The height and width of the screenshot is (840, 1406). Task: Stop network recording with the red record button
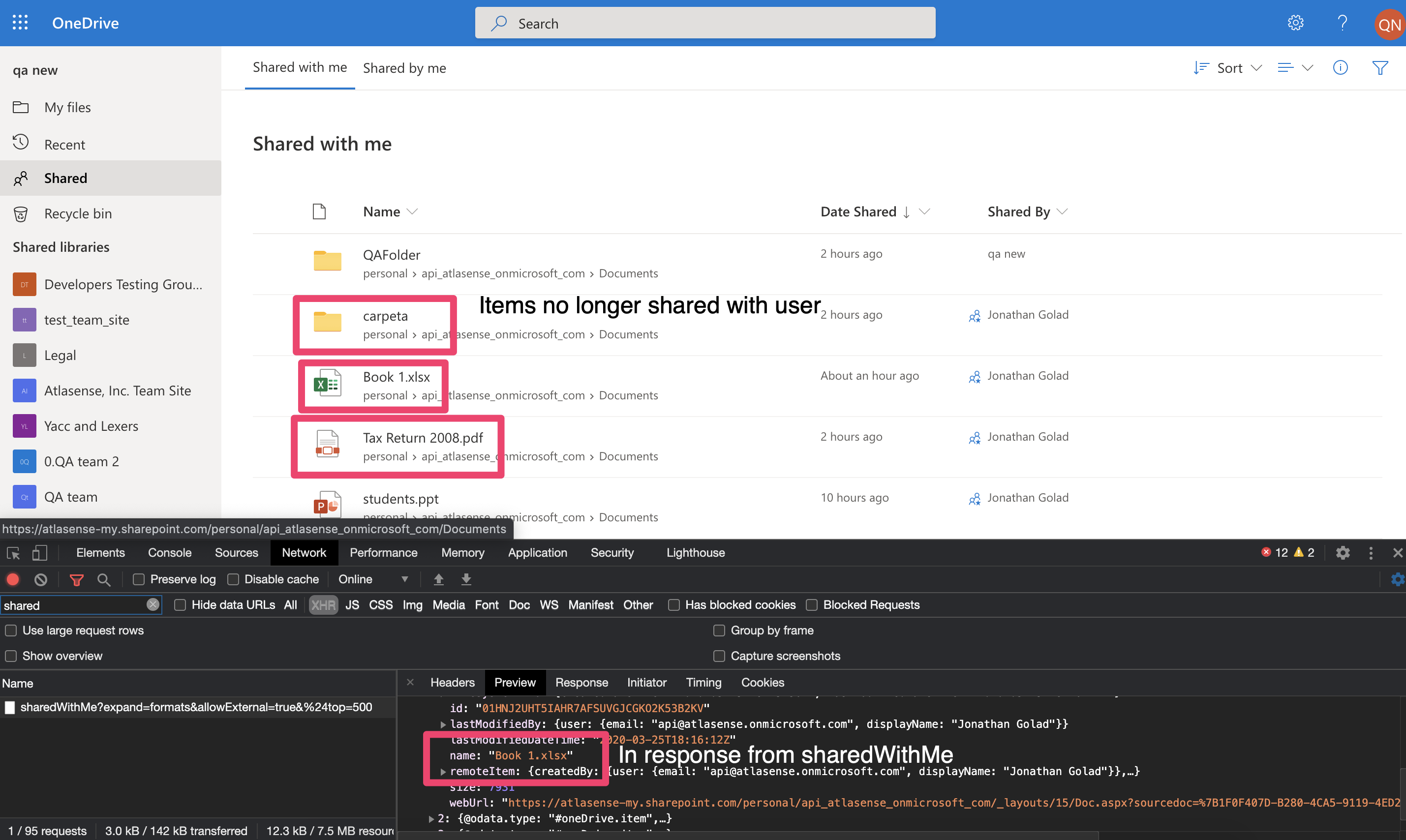tap(12, 579)
